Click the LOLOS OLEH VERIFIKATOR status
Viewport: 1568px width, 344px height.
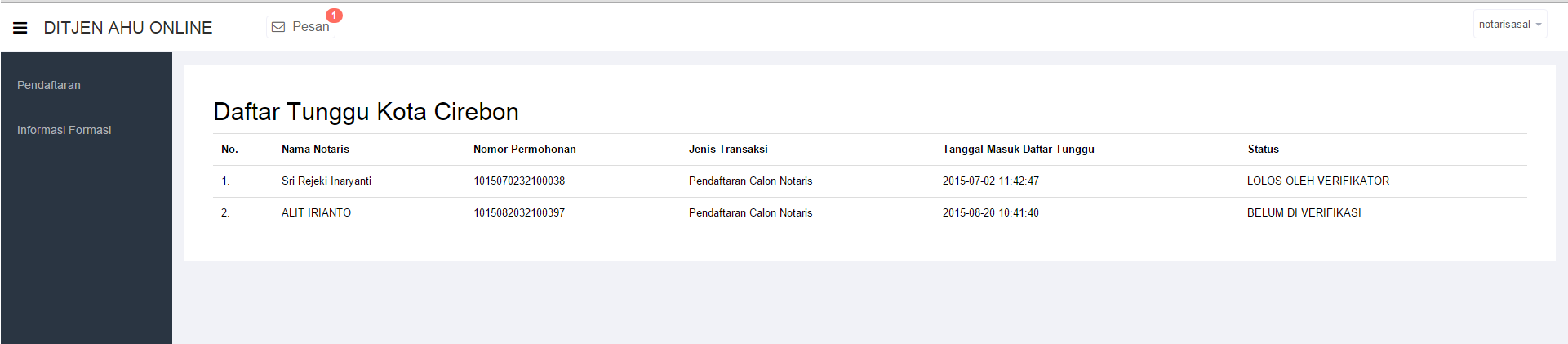1318,181
